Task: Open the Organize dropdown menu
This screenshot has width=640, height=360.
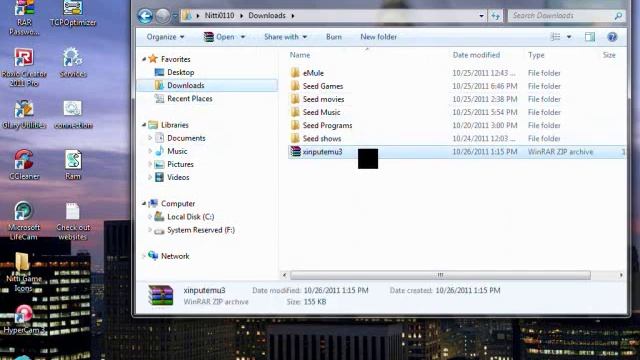Action: [x=165, y=37]
